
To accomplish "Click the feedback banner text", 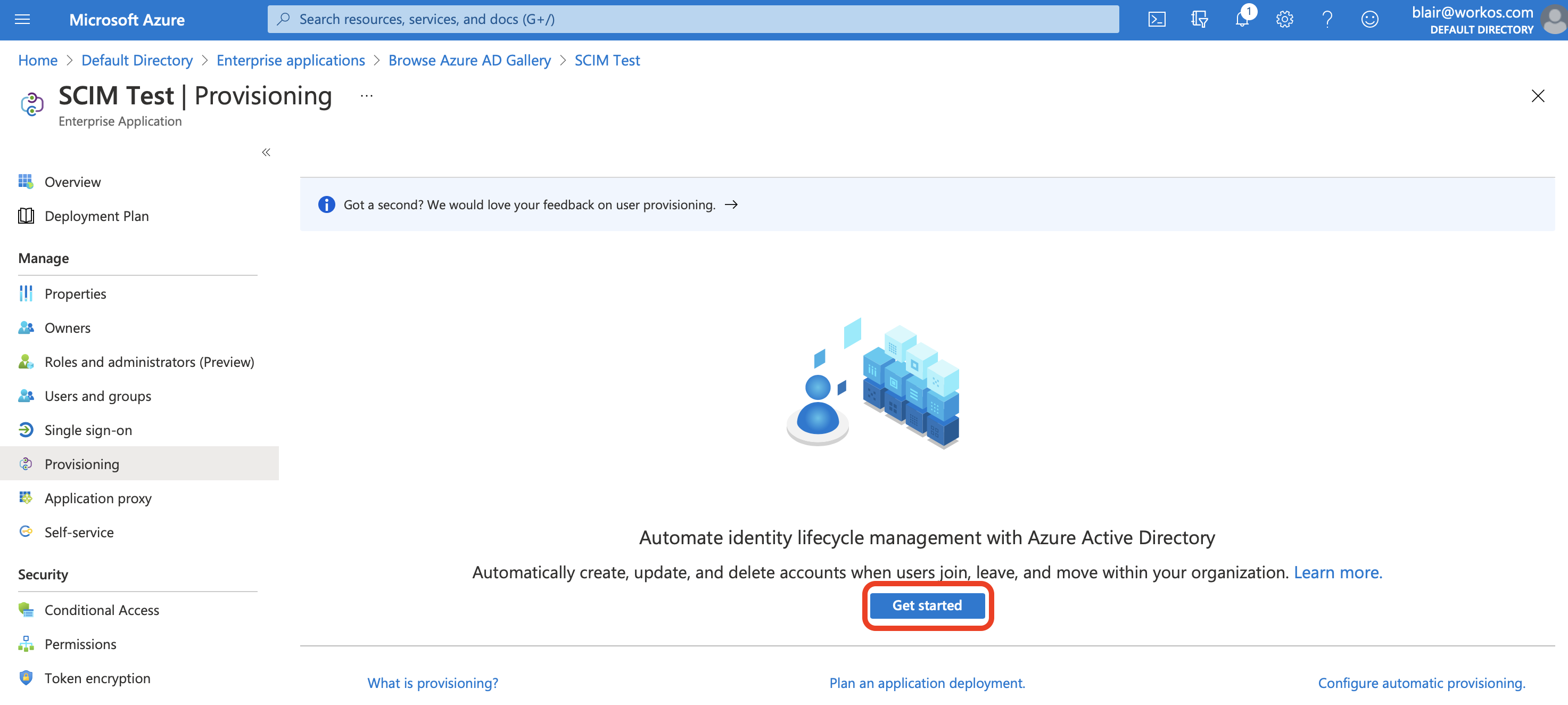I will click(x=529, y=204).
